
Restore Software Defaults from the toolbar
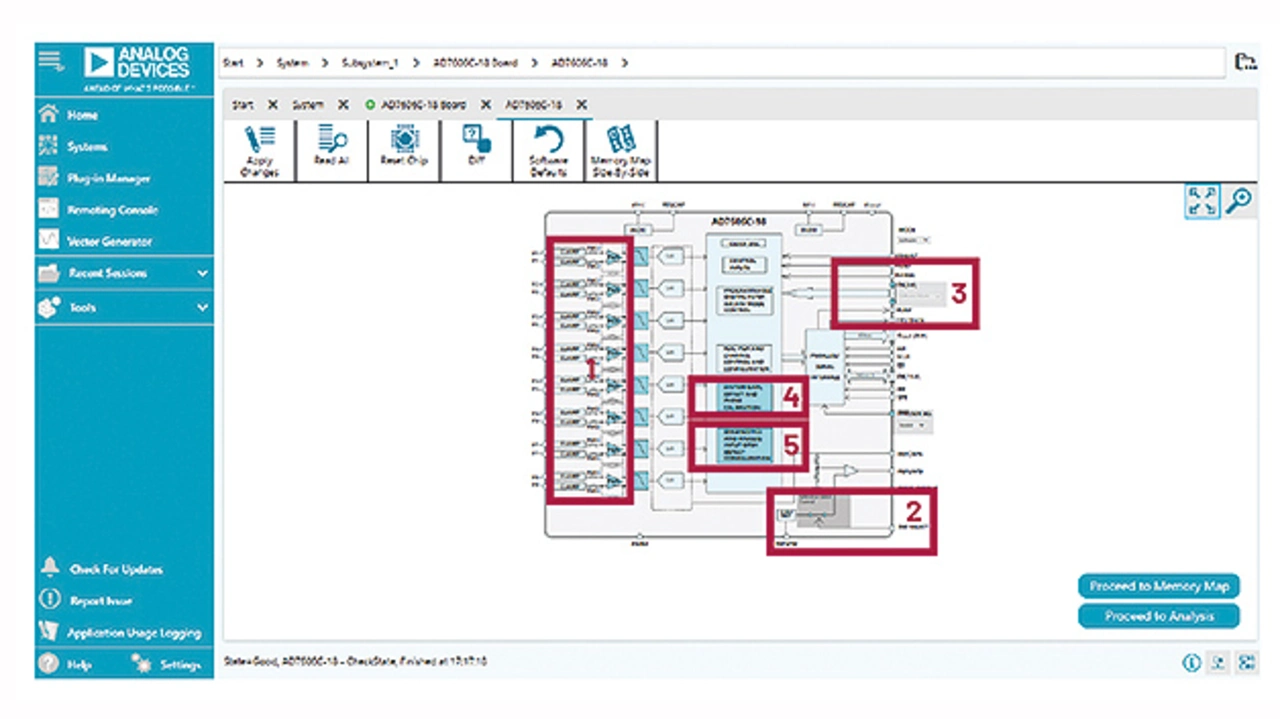[x=548, y=150]
